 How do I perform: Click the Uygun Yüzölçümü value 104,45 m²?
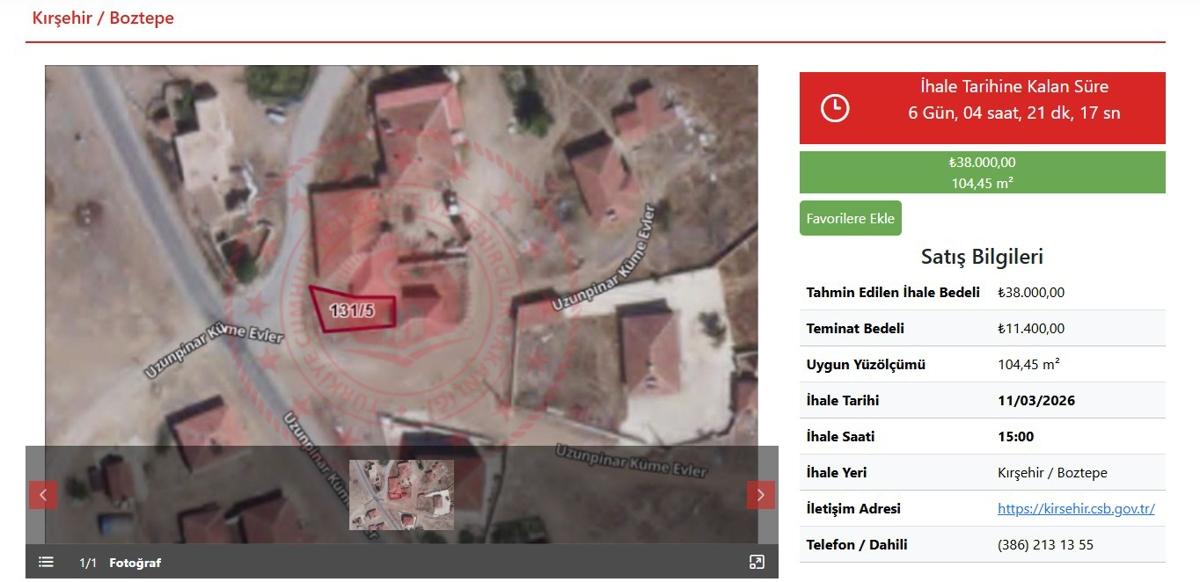tap(1029, 364)
